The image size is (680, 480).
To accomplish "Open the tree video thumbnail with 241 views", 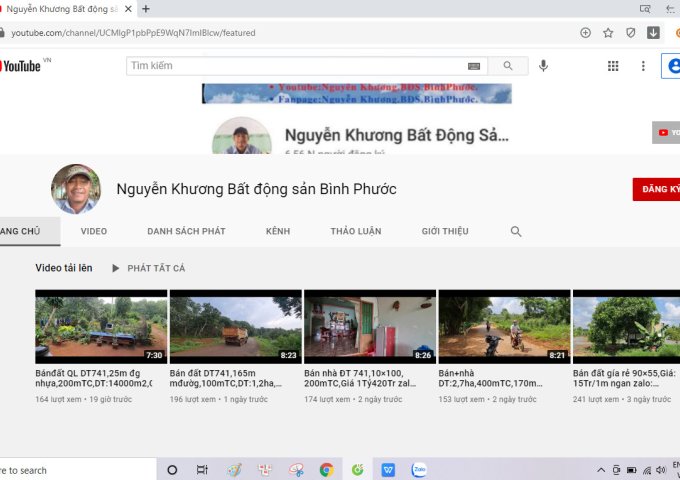I will tap(626, 327).
